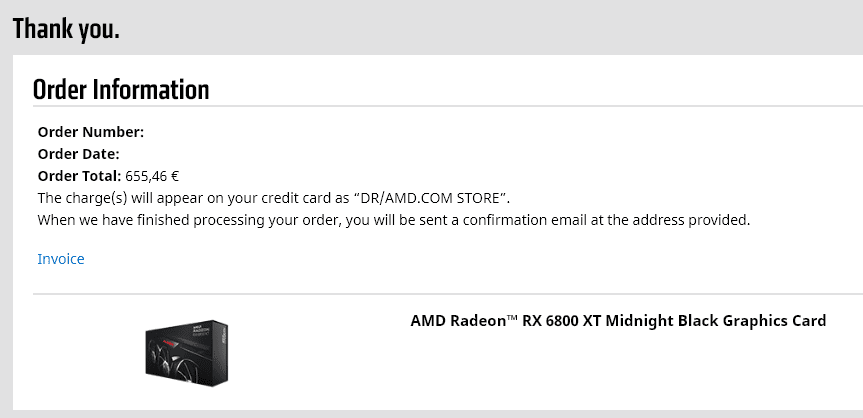The height and width of the screenshot is (418, 863).
Task: Click the AMD Radeon RX 6800 XT product title
Action: (x=618, y=321)
